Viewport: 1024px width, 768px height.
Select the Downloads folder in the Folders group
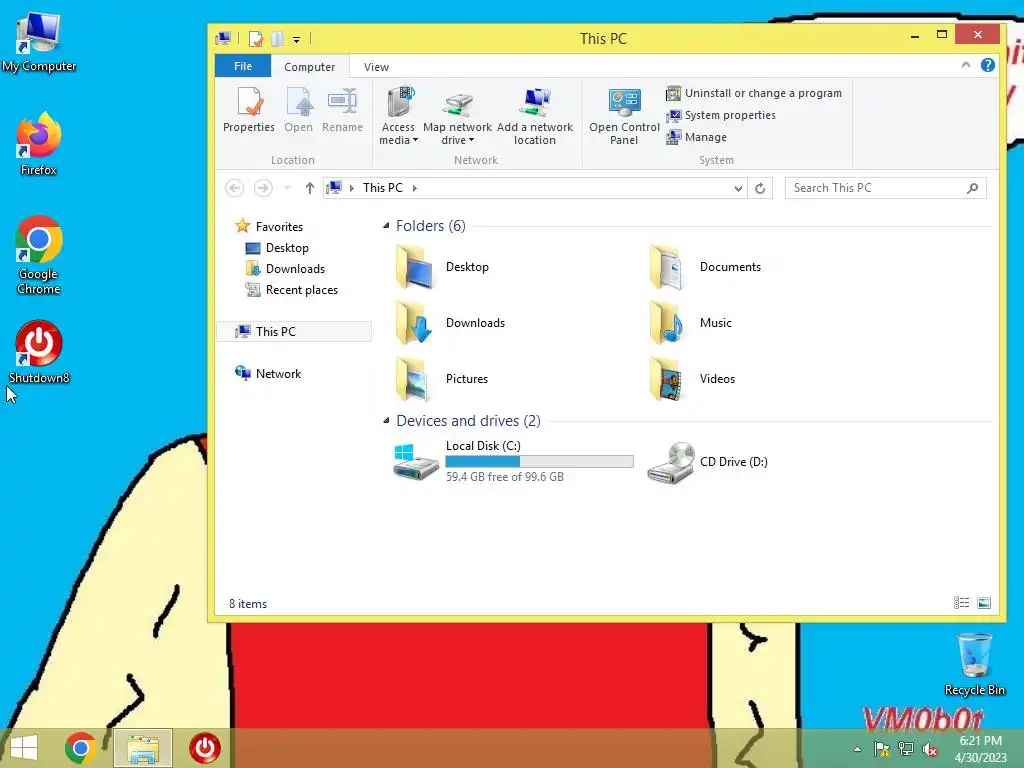(451, 323)
